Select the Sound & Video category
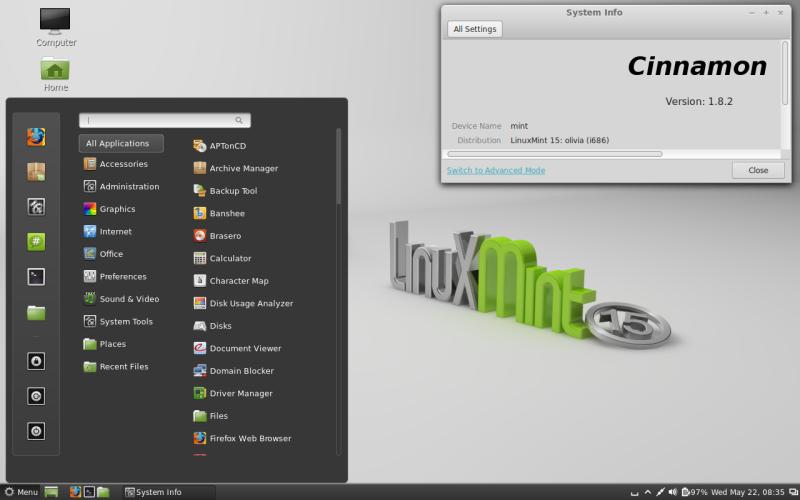This screenshot has width=800, height=500. coord(128,299)
